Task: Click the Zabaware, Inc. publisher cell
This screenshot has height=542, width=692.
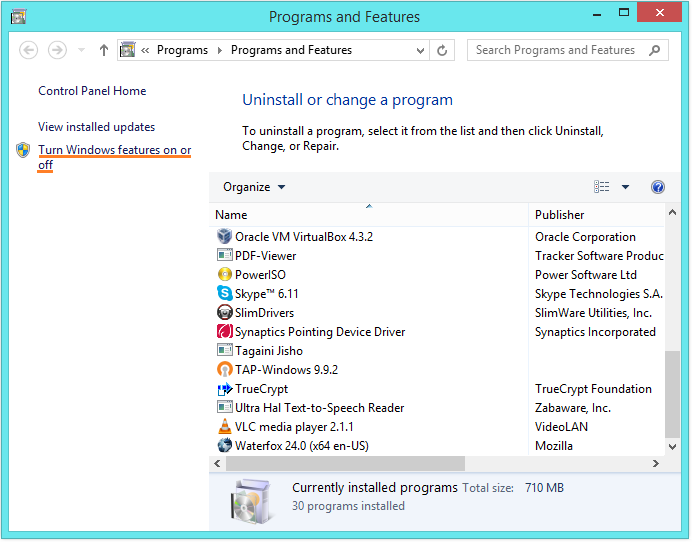Action: point(573,408)
